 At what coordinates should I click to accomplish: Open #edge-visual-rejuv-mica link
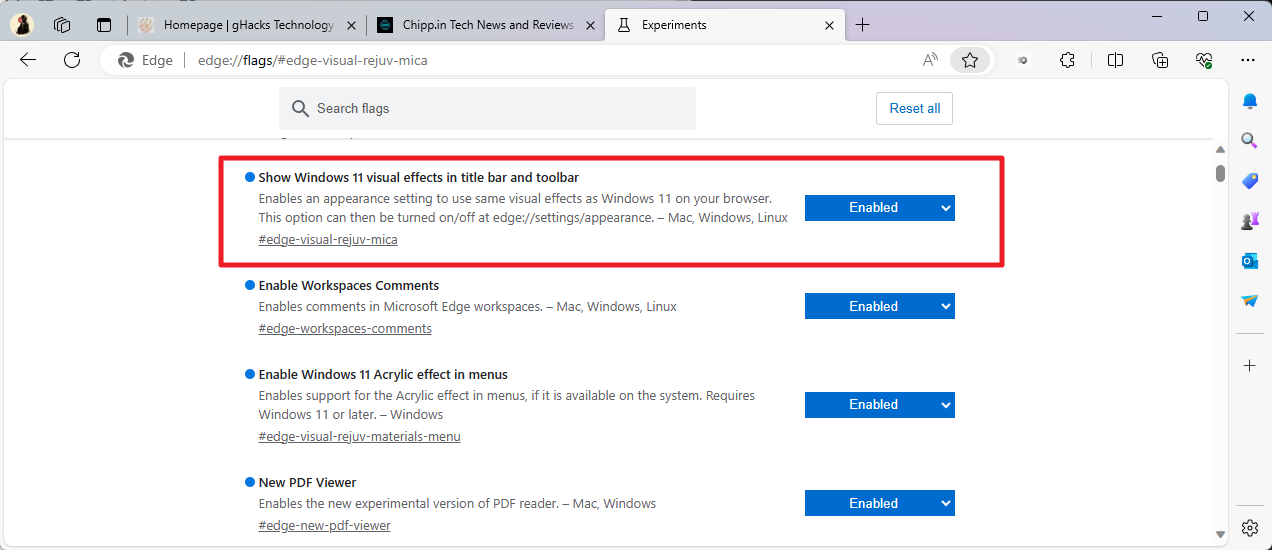click(328, 240)
